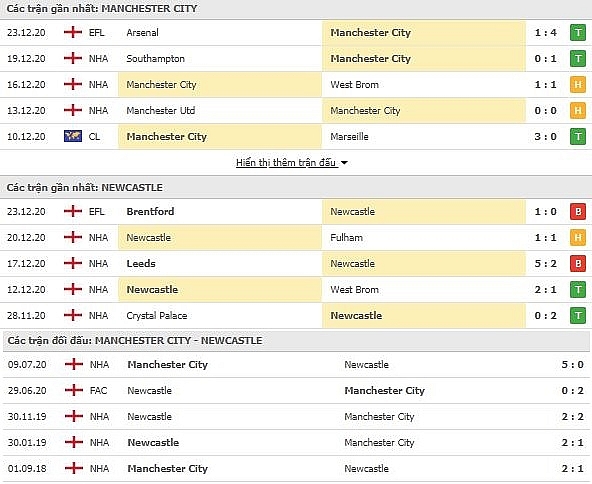Click the dropdown arrow next to 'Hiển thị thêm trận đấu'

coord(344,163)
